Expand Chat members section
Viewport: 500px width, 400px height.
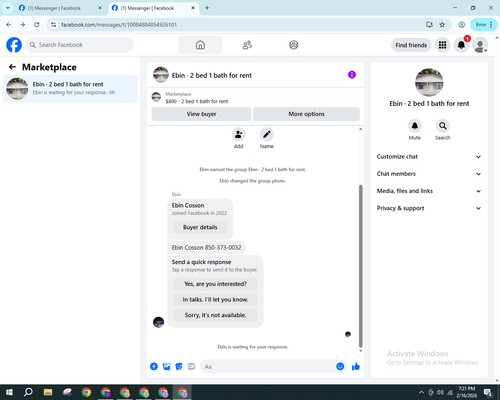[429, 174]
